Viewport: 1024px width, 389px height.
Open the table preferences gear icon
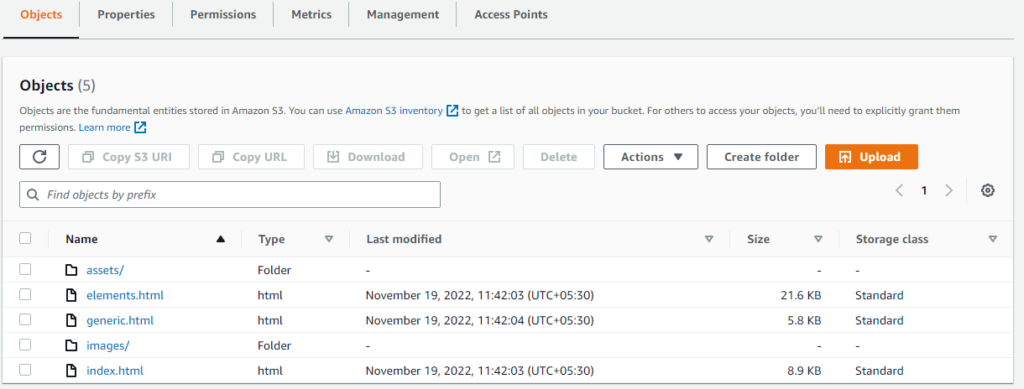coord(987,191)
